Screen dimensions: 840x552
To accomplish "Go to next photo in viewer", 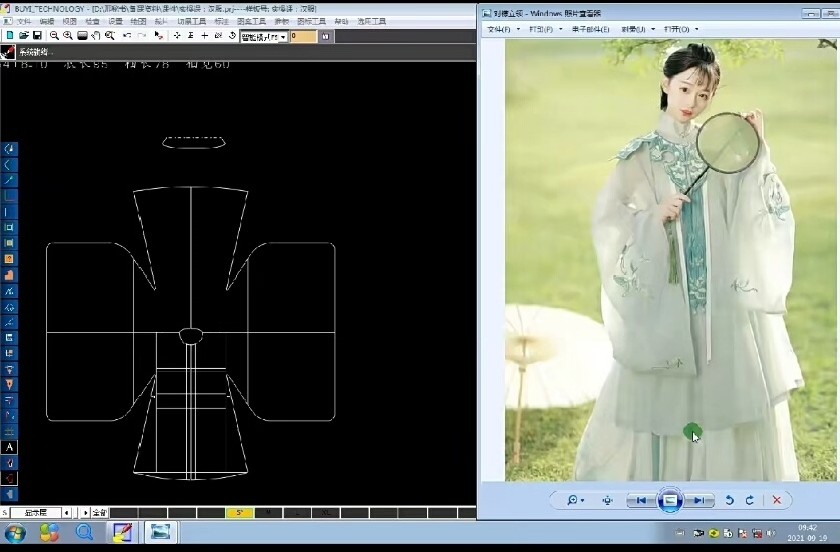I will 701,500.
